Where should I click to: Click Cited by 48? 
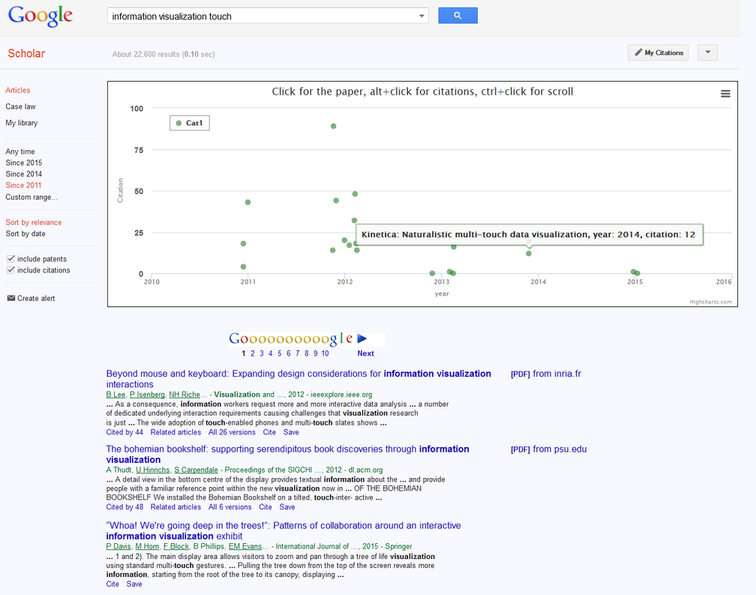pyautogui.click(x=124, y=507)
